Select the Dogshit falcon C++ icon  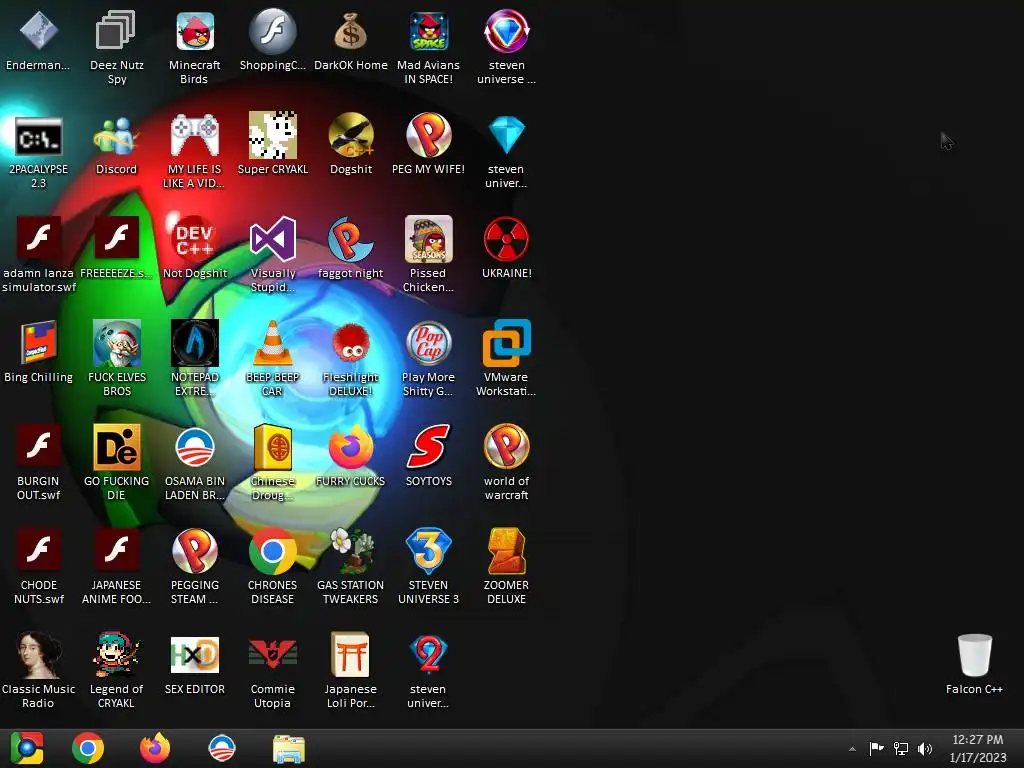[x=351, y=135]
